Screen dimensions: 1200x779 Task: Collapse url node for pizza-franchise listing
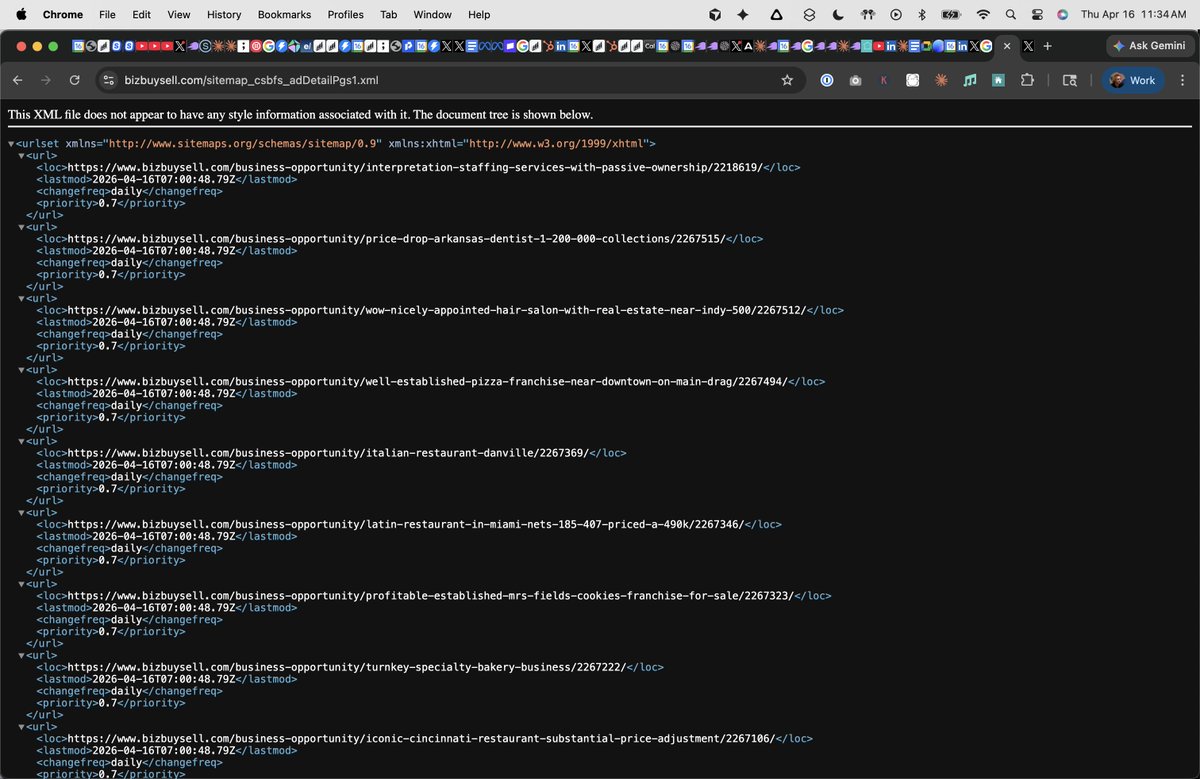pos(21,370)
